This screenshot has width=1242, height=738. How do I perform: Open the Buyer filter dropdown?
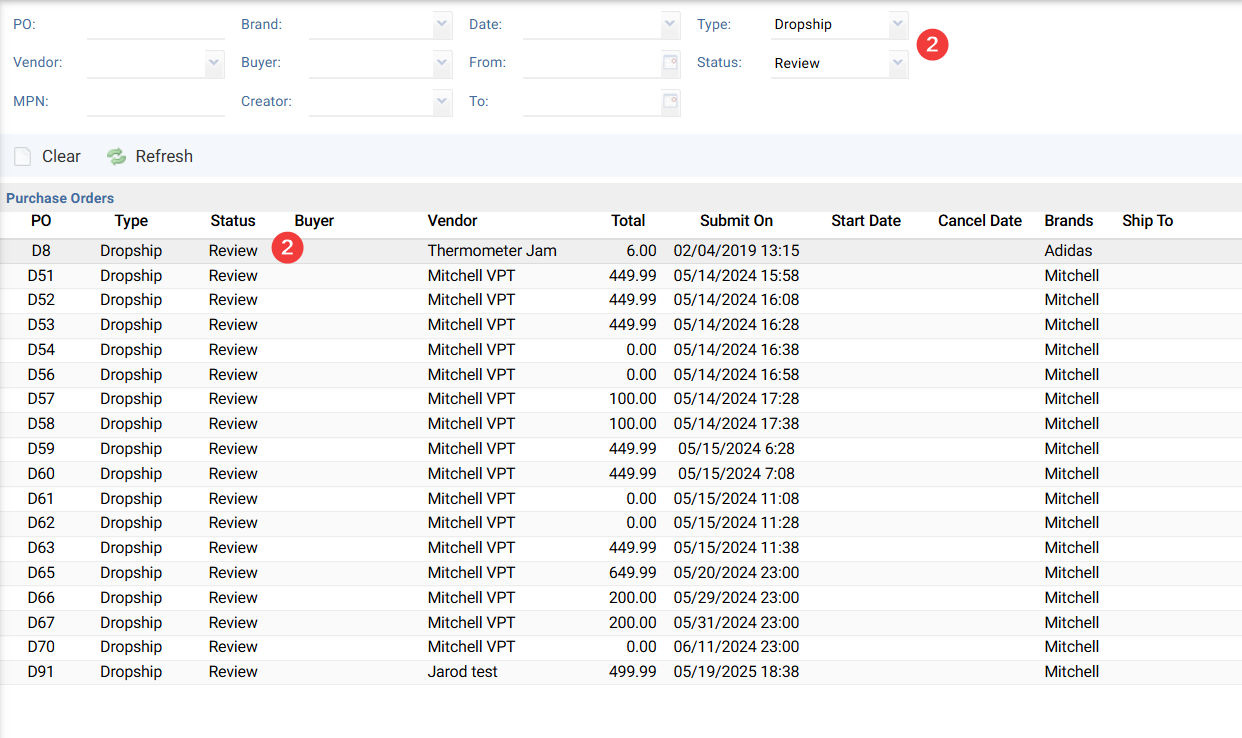(442, 63)
